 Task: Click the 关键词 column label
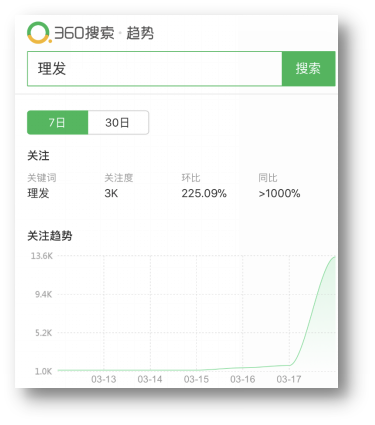42,178
